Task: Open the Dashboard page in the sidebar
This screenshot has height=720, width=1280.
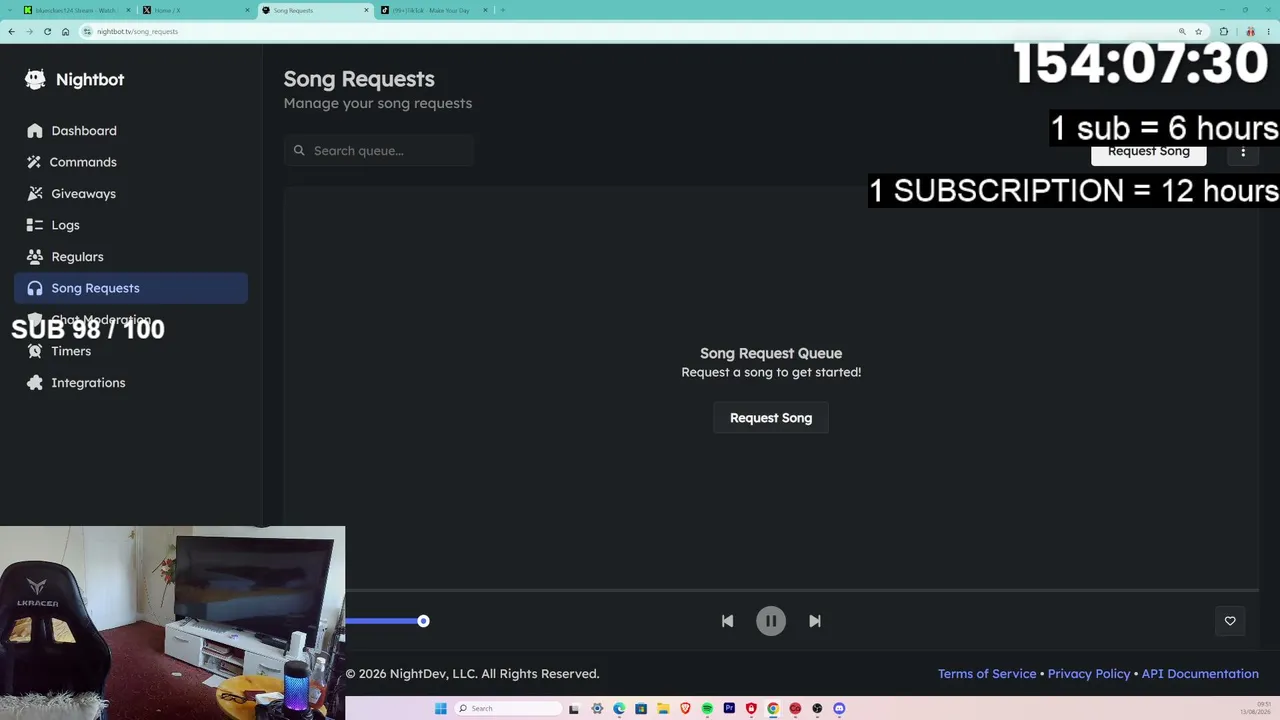Action: [131, 131]
